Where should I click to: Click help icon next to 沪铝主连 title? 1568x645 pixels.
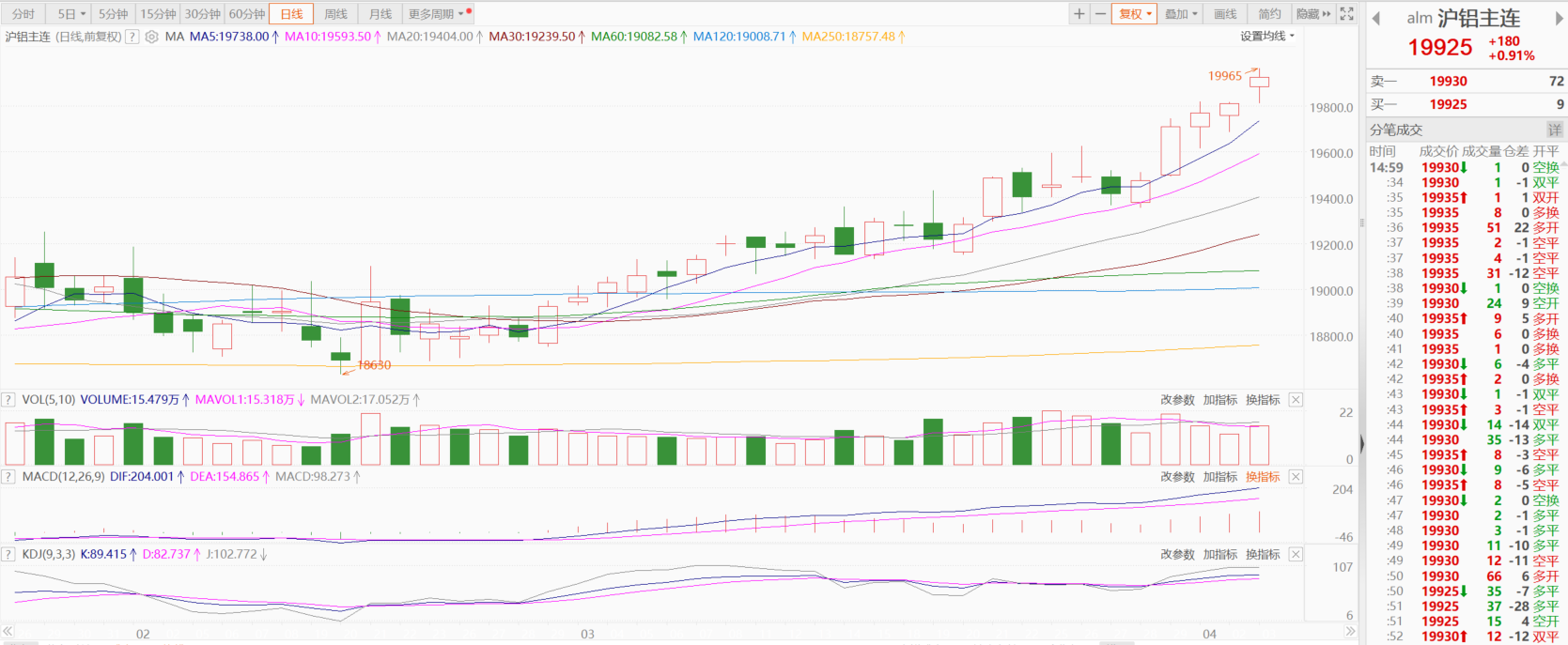click(132, 37)
